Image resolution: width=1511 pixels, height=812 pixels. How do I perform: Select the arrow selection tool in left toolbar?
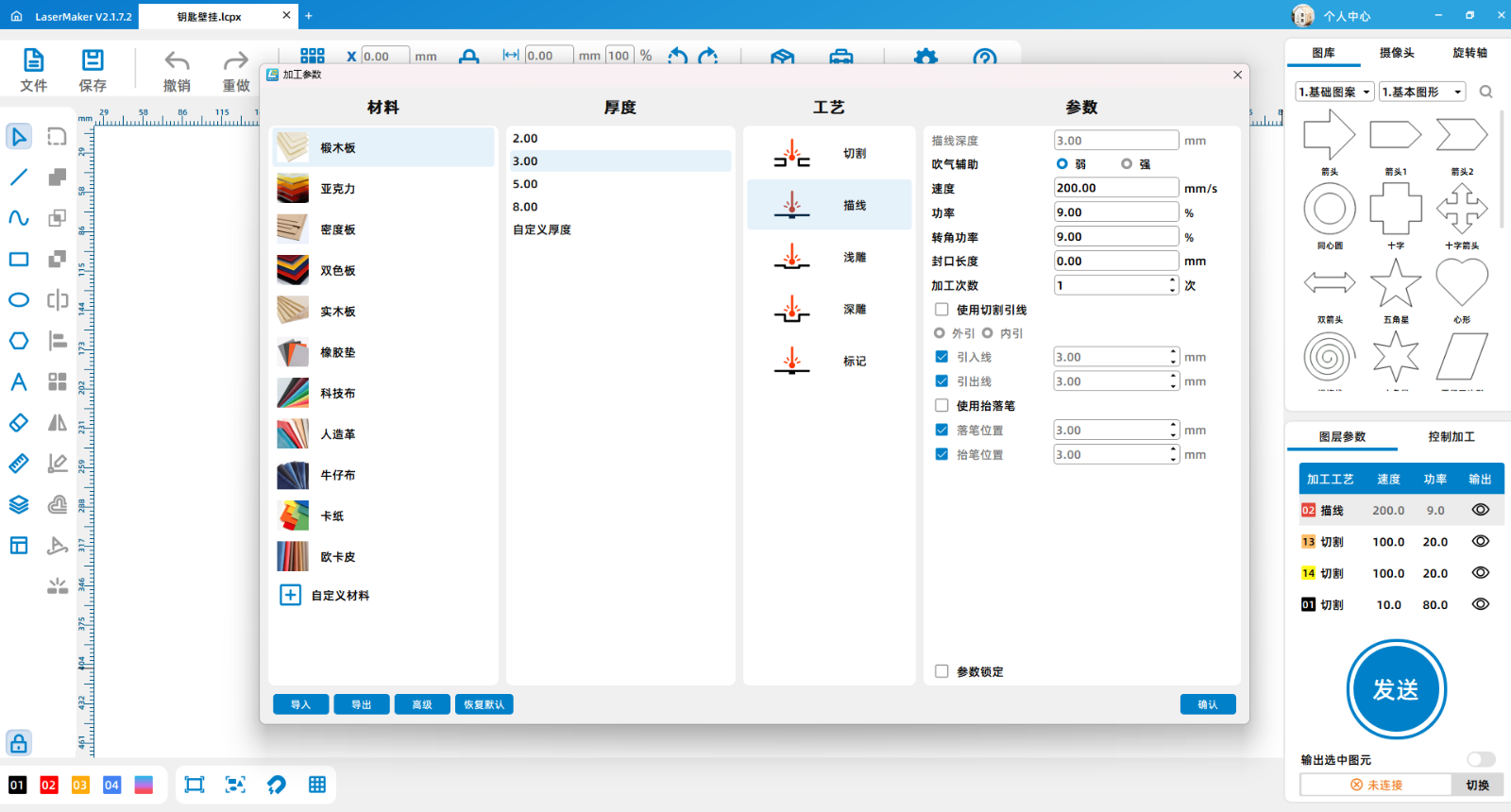[19, 137]
